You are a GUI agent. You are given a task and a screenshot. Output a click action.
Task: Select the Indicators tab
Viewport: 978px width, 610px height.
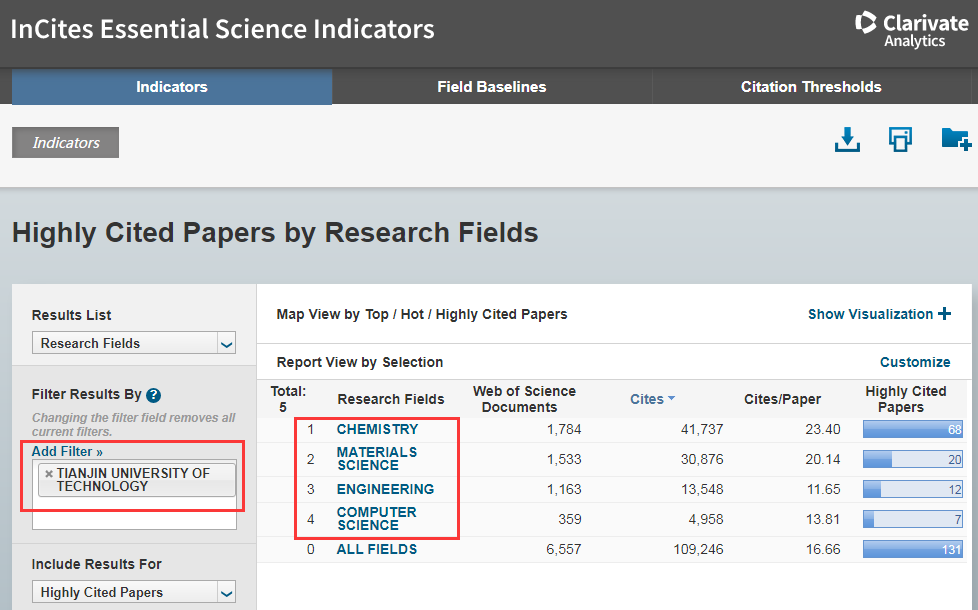click(171, 87)
